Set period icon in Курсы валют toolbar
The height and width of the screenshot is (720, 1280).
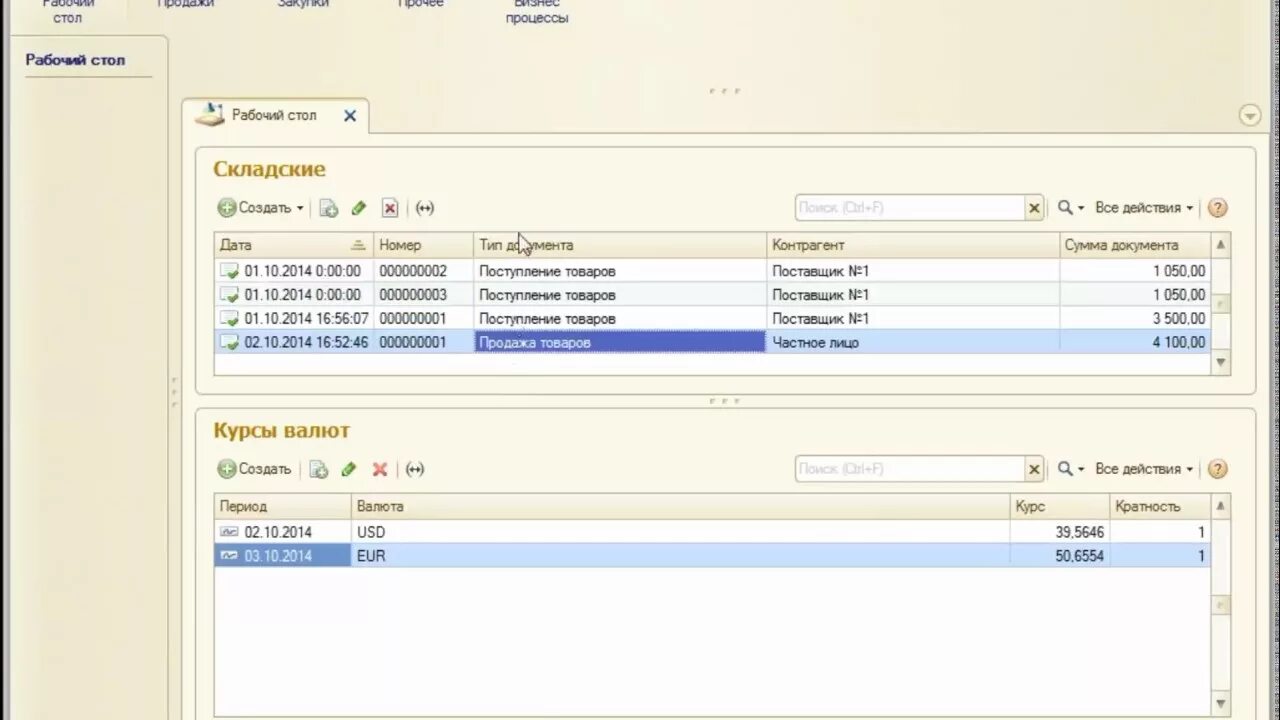coord(415,469)
